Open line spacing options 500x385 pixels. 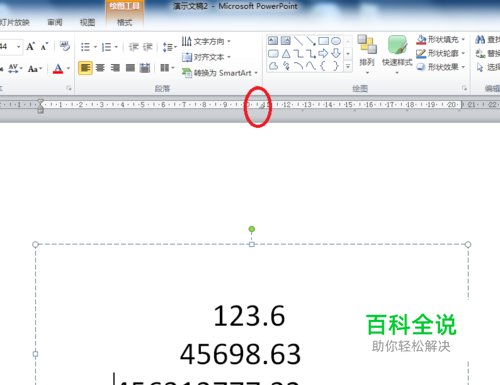tap(170, 47)
